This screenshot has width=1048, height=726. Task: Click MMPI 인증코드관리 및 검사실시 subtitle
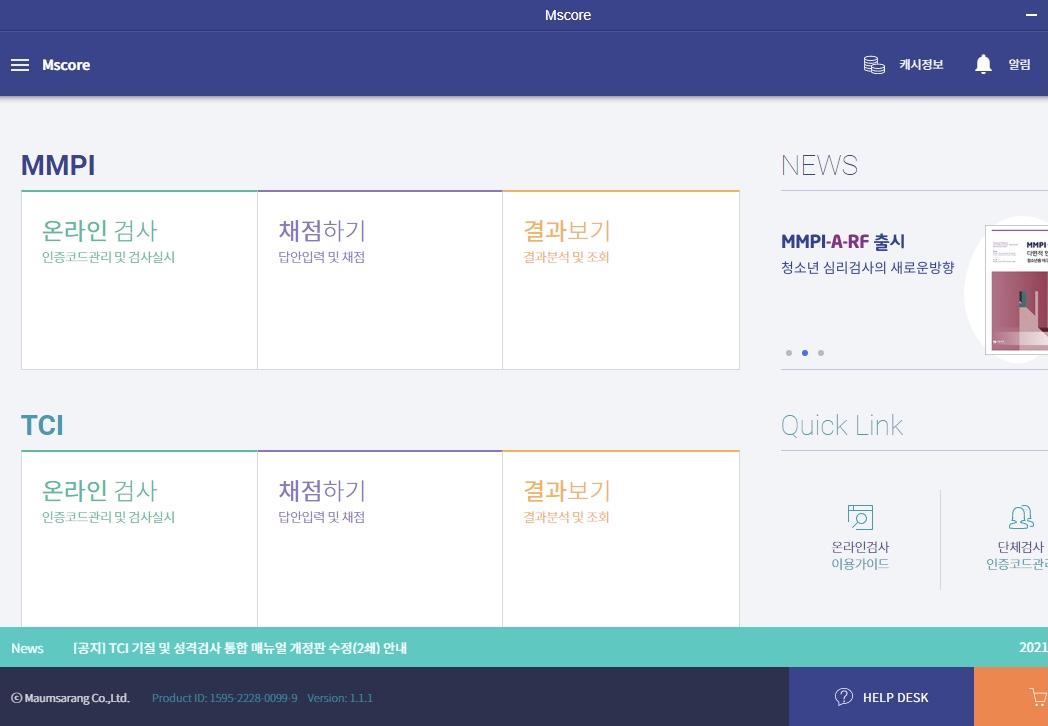[108, 257]
